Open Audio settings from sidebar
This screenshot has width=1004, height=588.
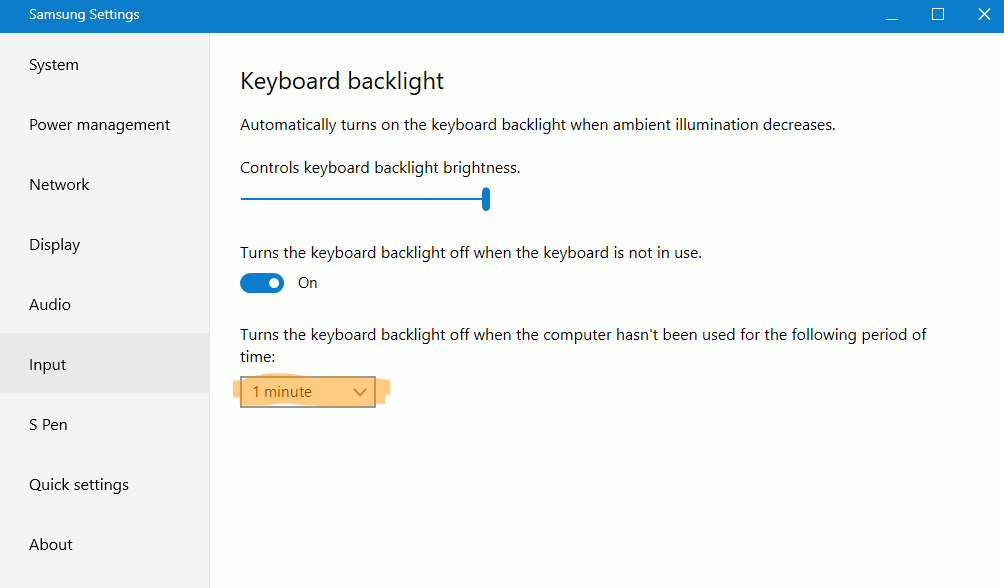(x=50, y=305)
